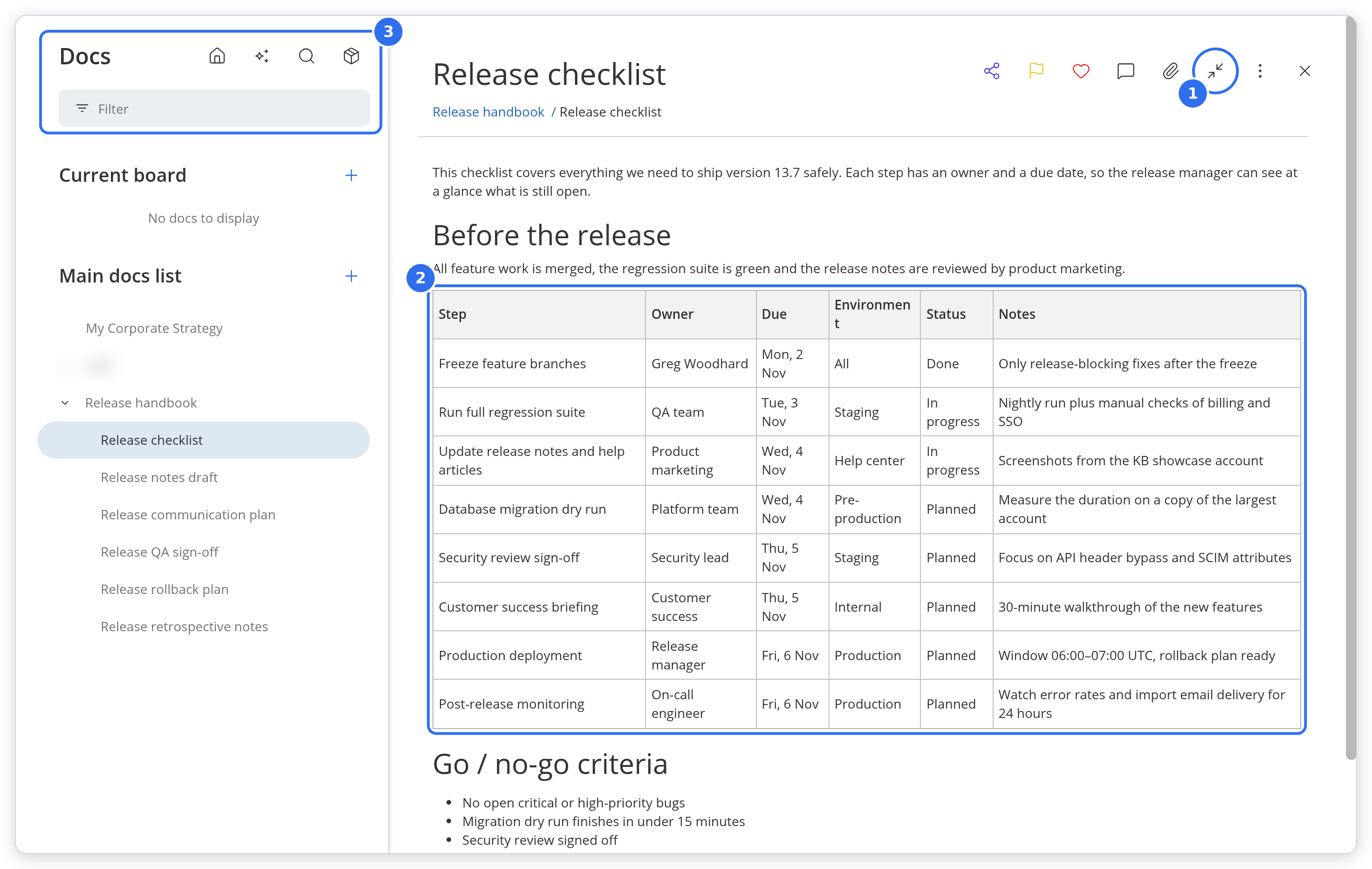
Task: Click the Owner column header
Action: 701,314
